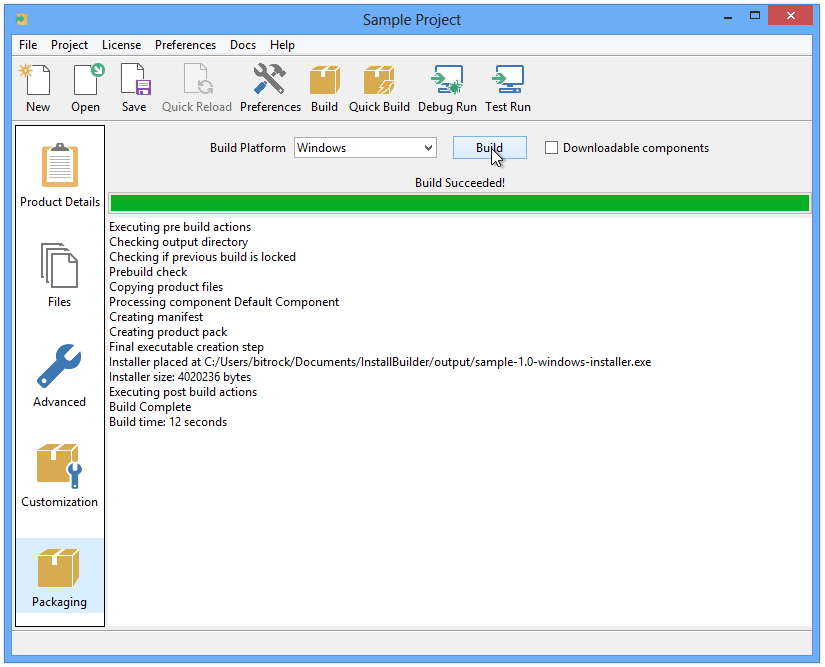Click the 'Checking output directory' log line
The height and width of the screenshot is (667, 825).
[x=178, y=242]
